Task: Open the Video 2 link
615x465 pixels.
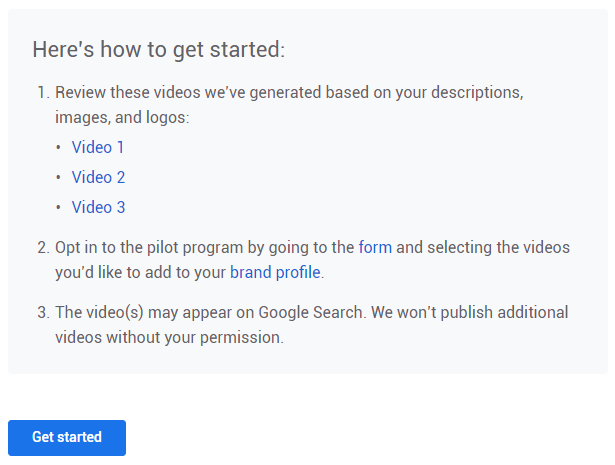Action: 98,177
